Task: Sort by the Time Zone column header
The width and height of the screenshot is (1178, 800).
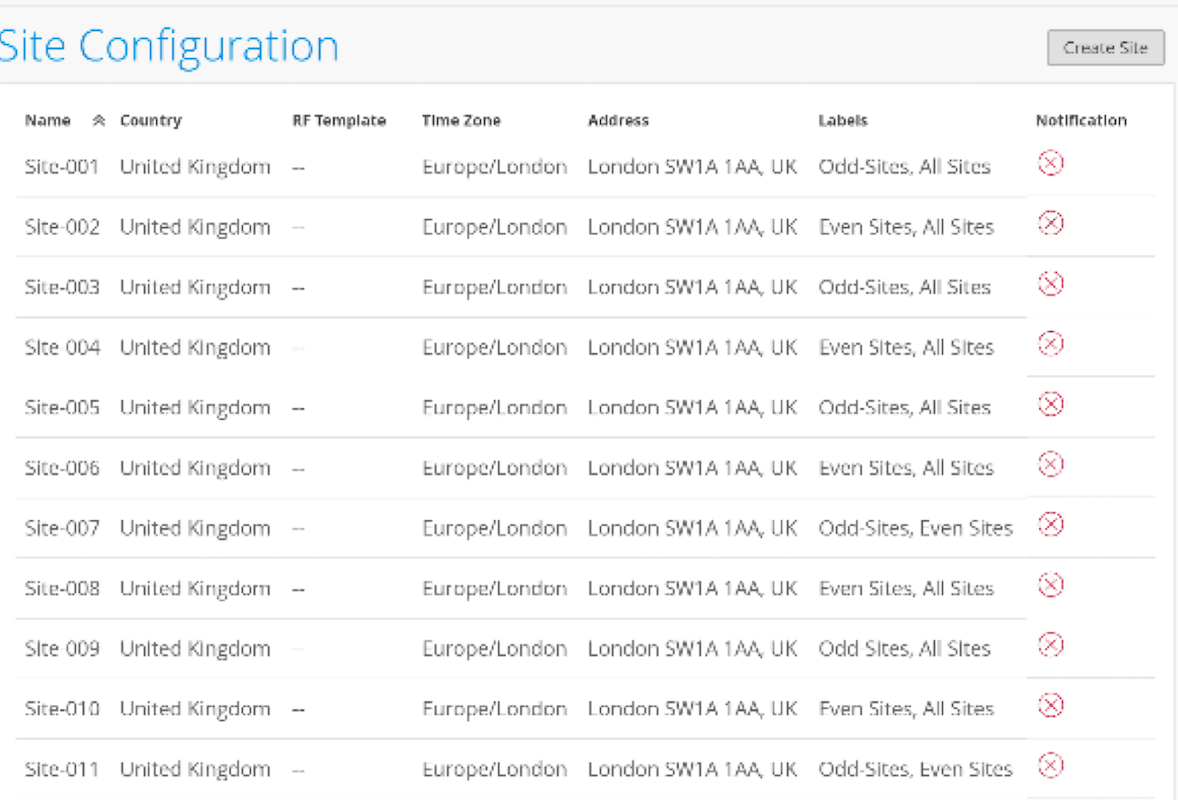Action: tap(461, 121)
